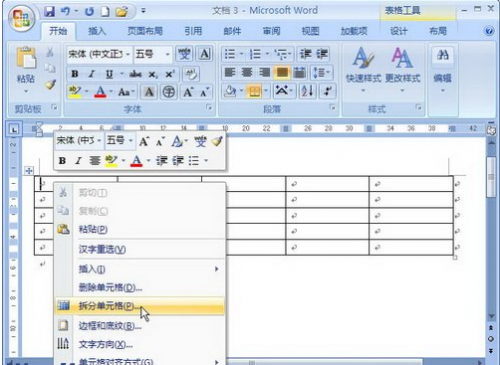This screenshot has width=500, height=365.
Task: Click Bold in the mini toolbar
Action: [x=62, y=161]
